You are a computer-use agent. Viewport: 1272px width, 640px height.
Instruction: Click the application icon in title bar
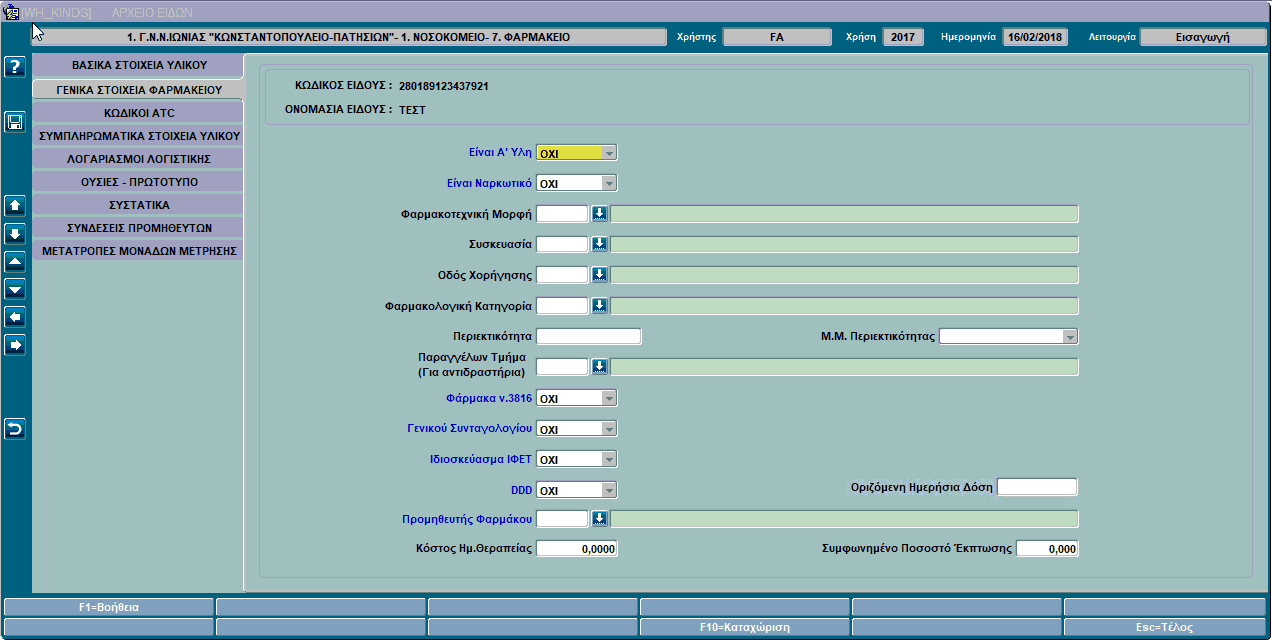pos(12,12)
